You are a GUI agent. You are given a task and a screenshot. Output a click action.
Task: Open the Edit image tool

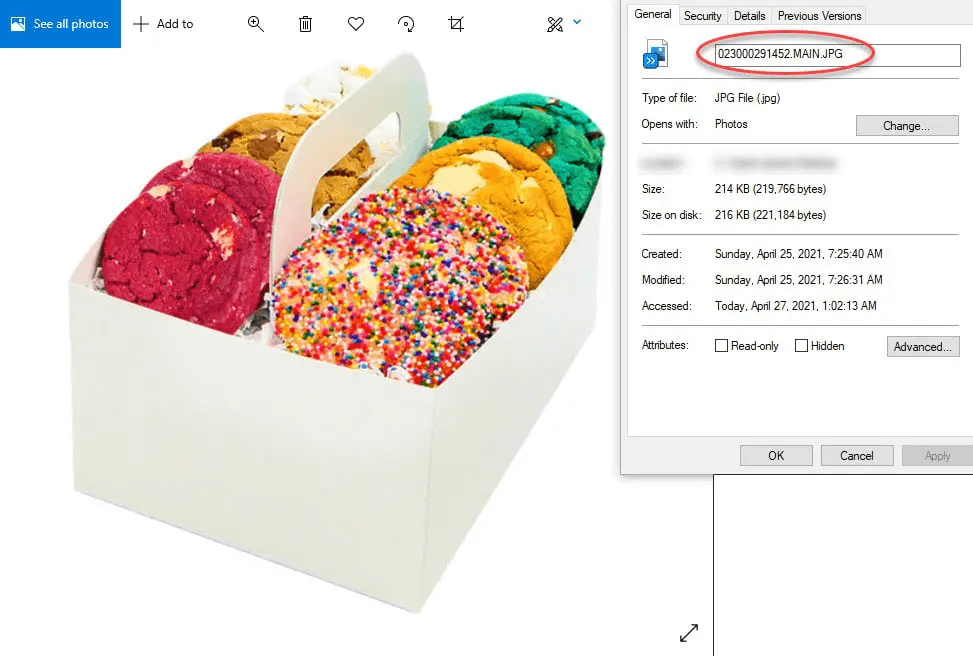point(554,22)
